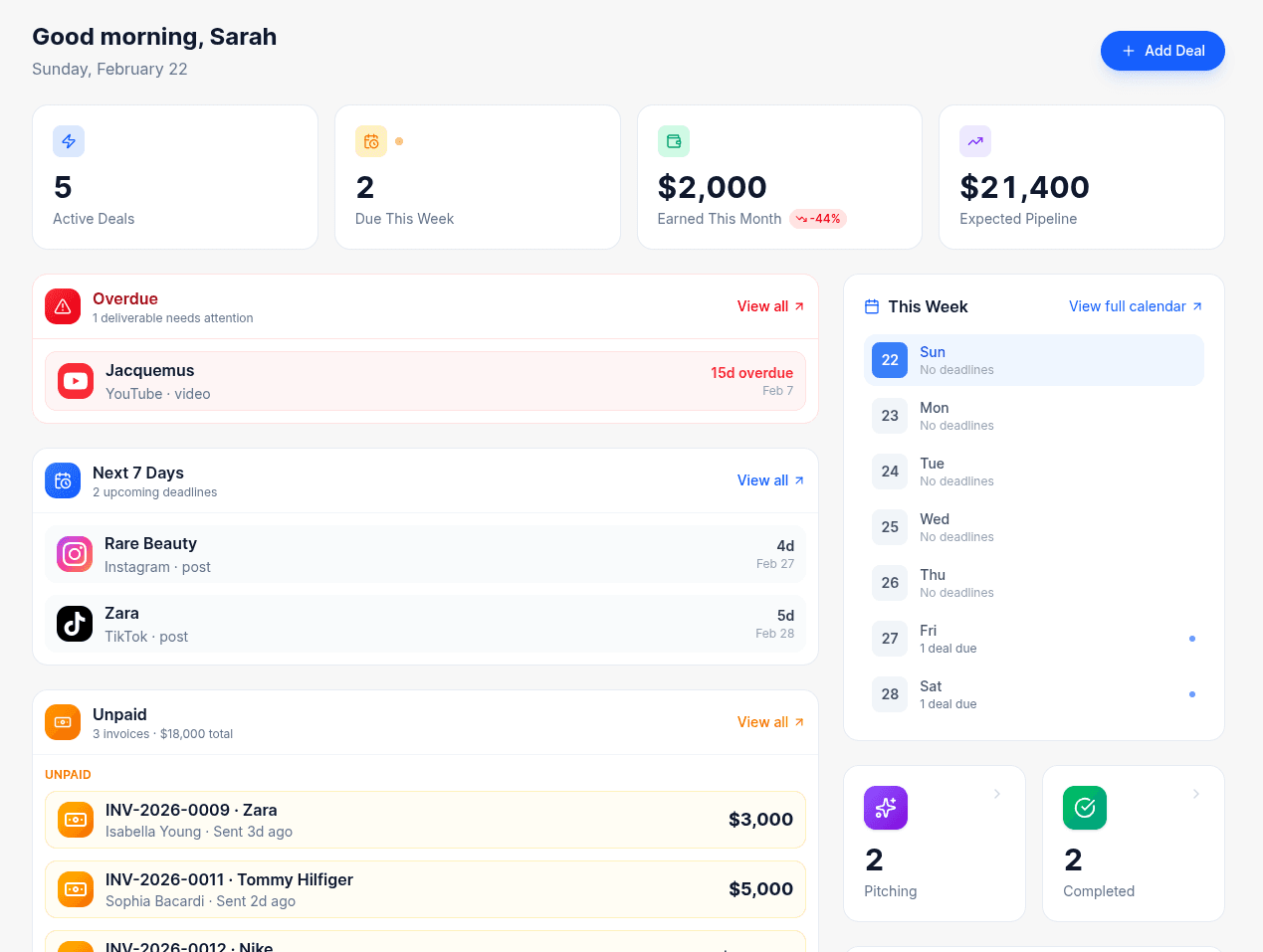Open the full calendar via View full calendar link
The height and width of the screenshot is (952, 1263).
pos(1136,306)
